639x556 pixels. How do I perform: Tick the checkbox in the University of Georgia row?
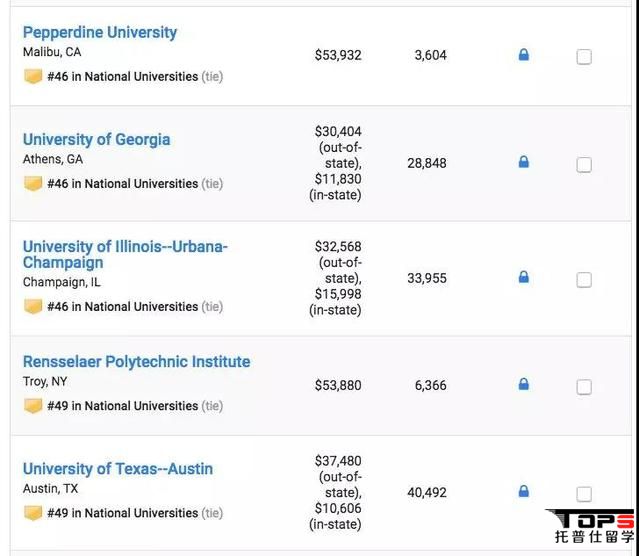pyautogui.click(x=584, y=165)
